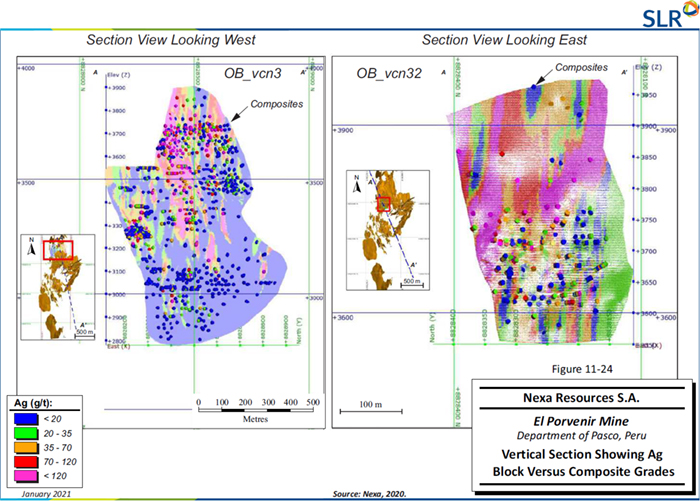Screen dimensions: 700x501
Task: Click 'Composites' label in the Looking West section
Action: click(276, 104)
